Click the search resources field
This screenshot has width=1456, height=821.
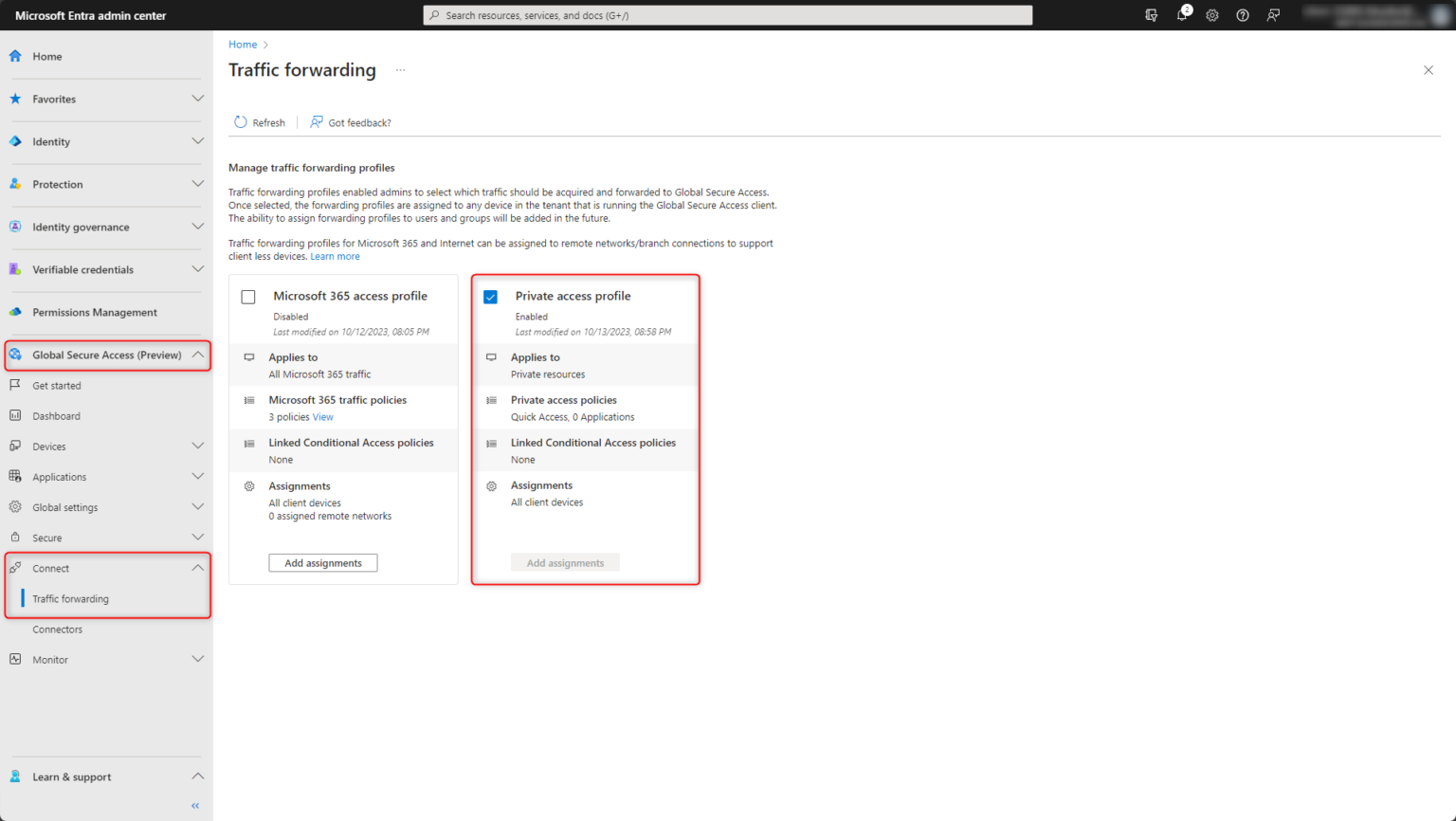tap(728, 14)
